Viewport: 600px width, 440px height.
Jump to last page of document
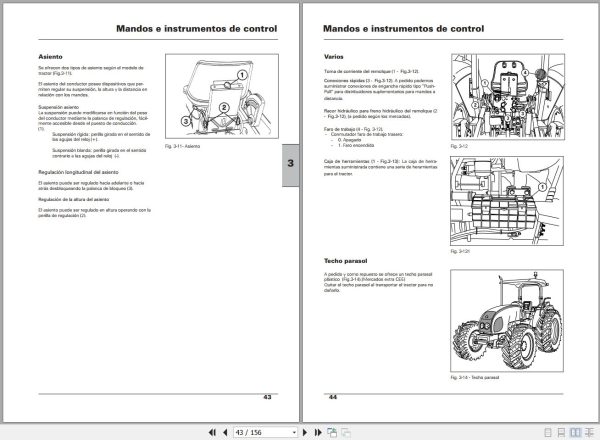click(318, 432)
